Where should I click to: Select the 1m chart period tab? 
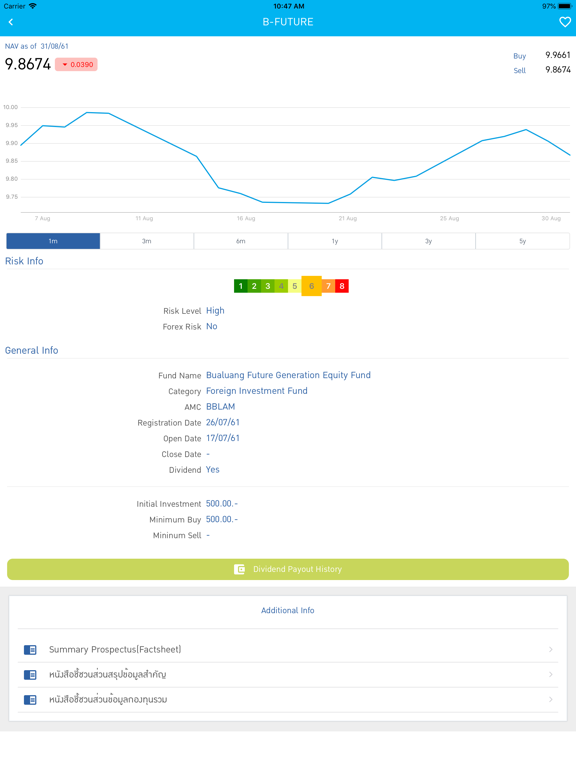pyautogui.click(x=53, y=241)
